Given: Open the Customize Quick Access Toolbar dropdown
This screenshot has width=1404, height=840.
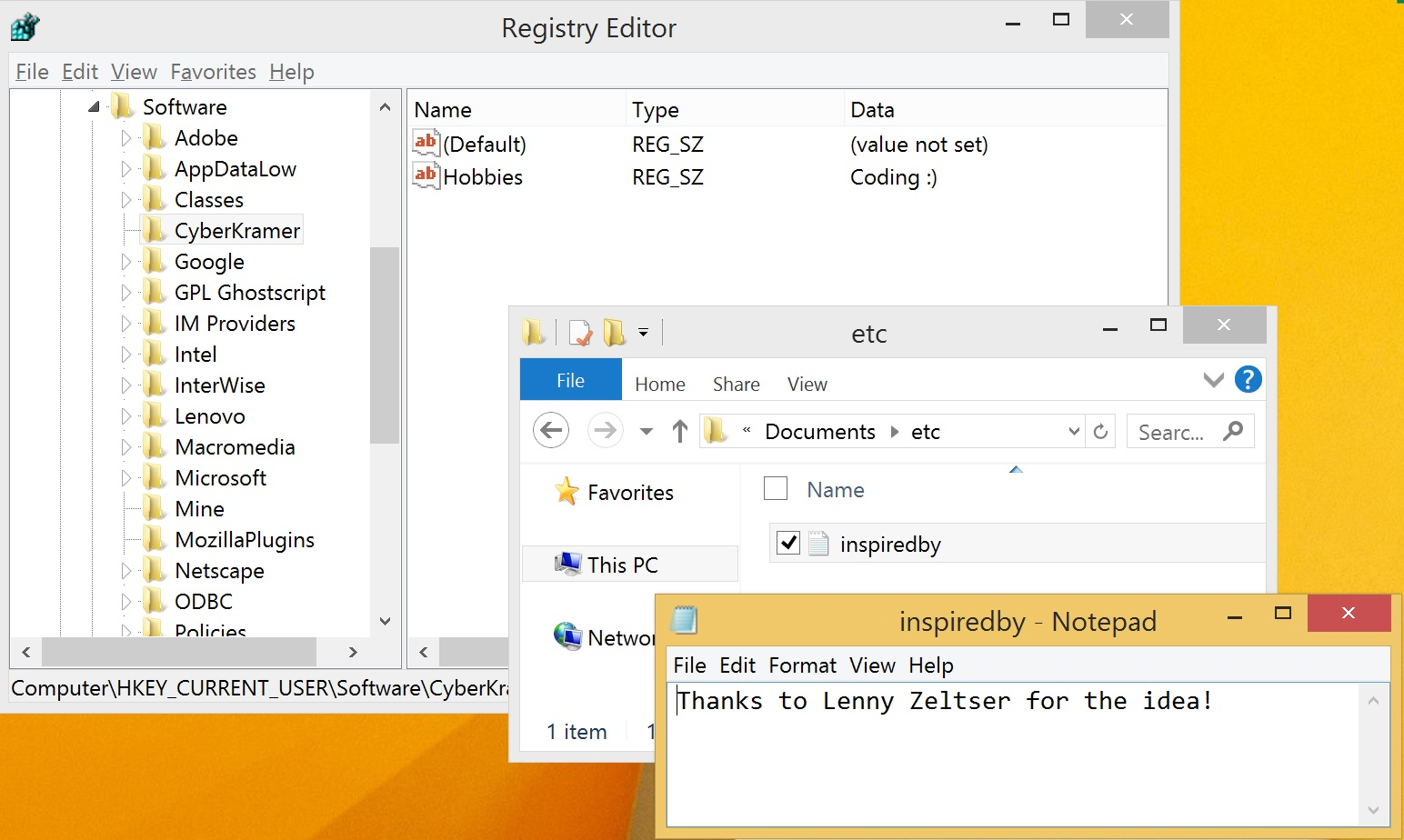Looking at the screenshot, I should coord(643,333).
